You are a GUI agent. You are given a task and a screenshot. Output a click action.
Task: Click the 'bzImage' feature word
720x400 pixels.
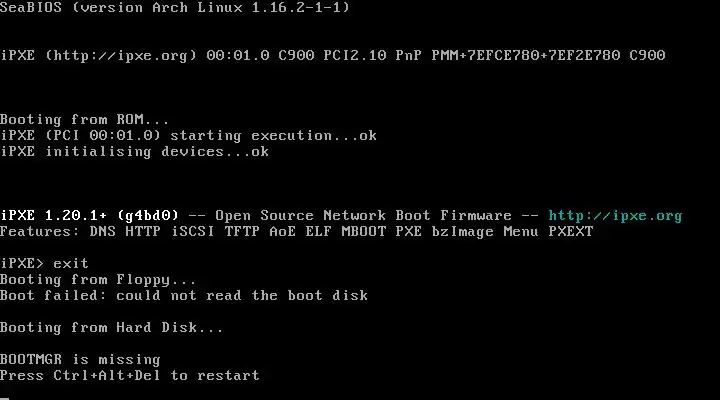pyautogui.click(x=463, y=232)
